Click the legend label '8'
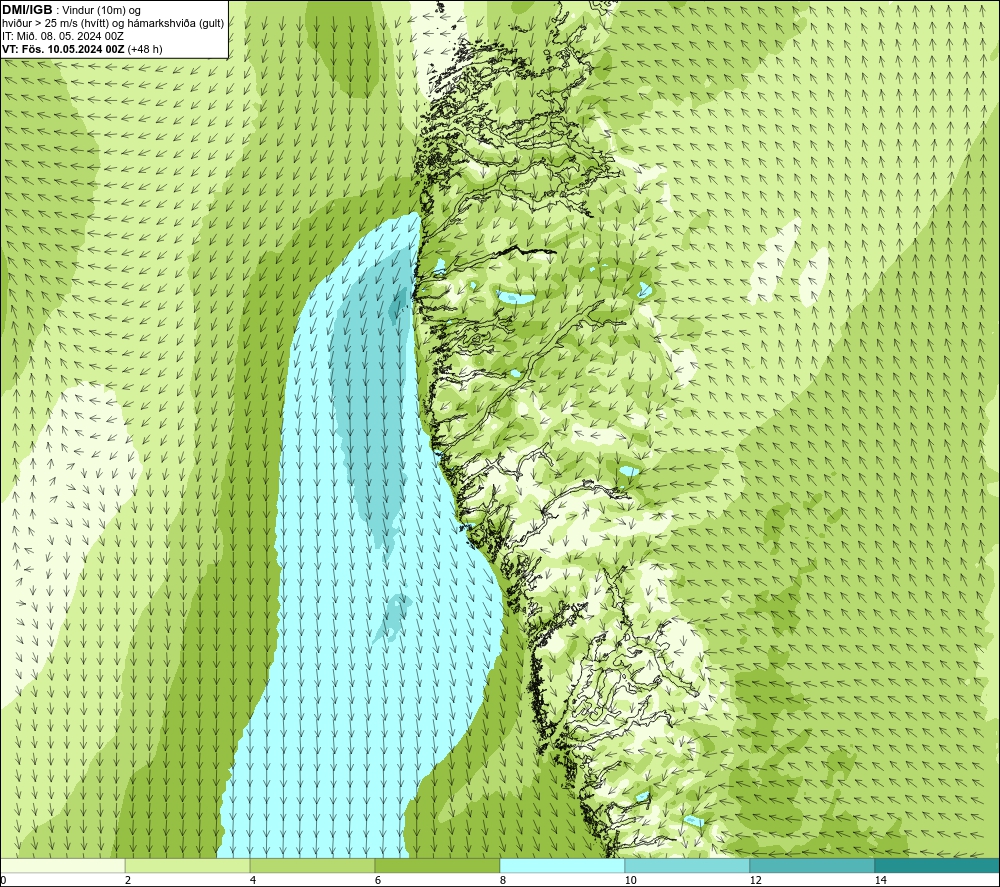The height and width of the screenshot is (887, 1000). 503,880
